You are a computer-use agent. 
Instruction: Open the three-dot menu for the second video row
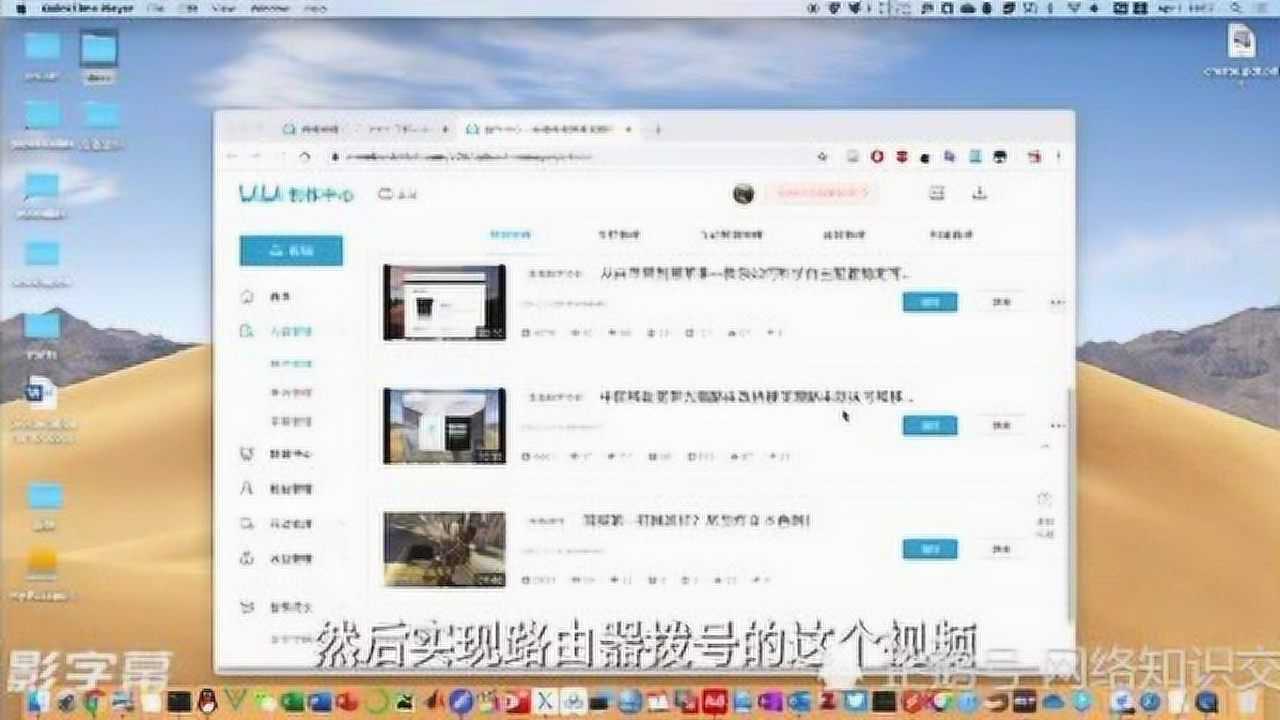(x=1057, y=426)
